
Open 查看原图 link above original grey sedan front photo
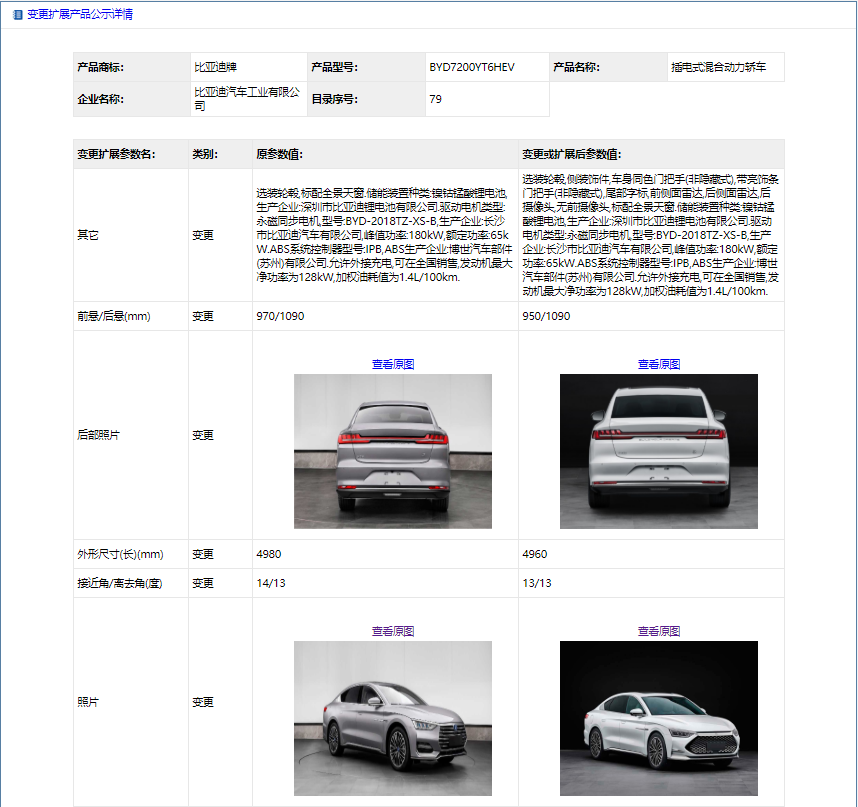click(393, 631)
